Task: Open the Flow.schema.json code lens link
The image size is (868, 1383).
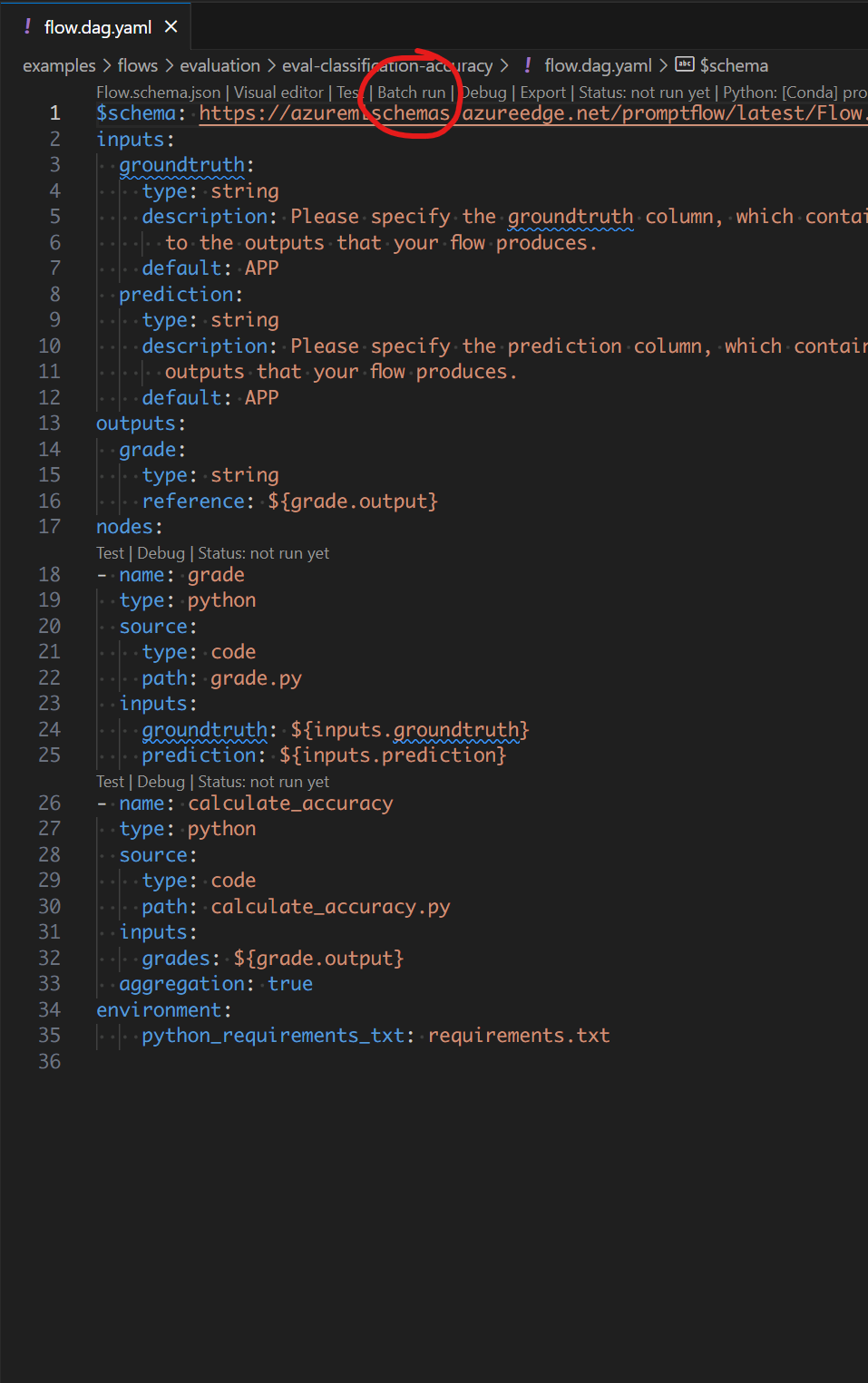Action: pyautogui.click(x=158, y=93)
